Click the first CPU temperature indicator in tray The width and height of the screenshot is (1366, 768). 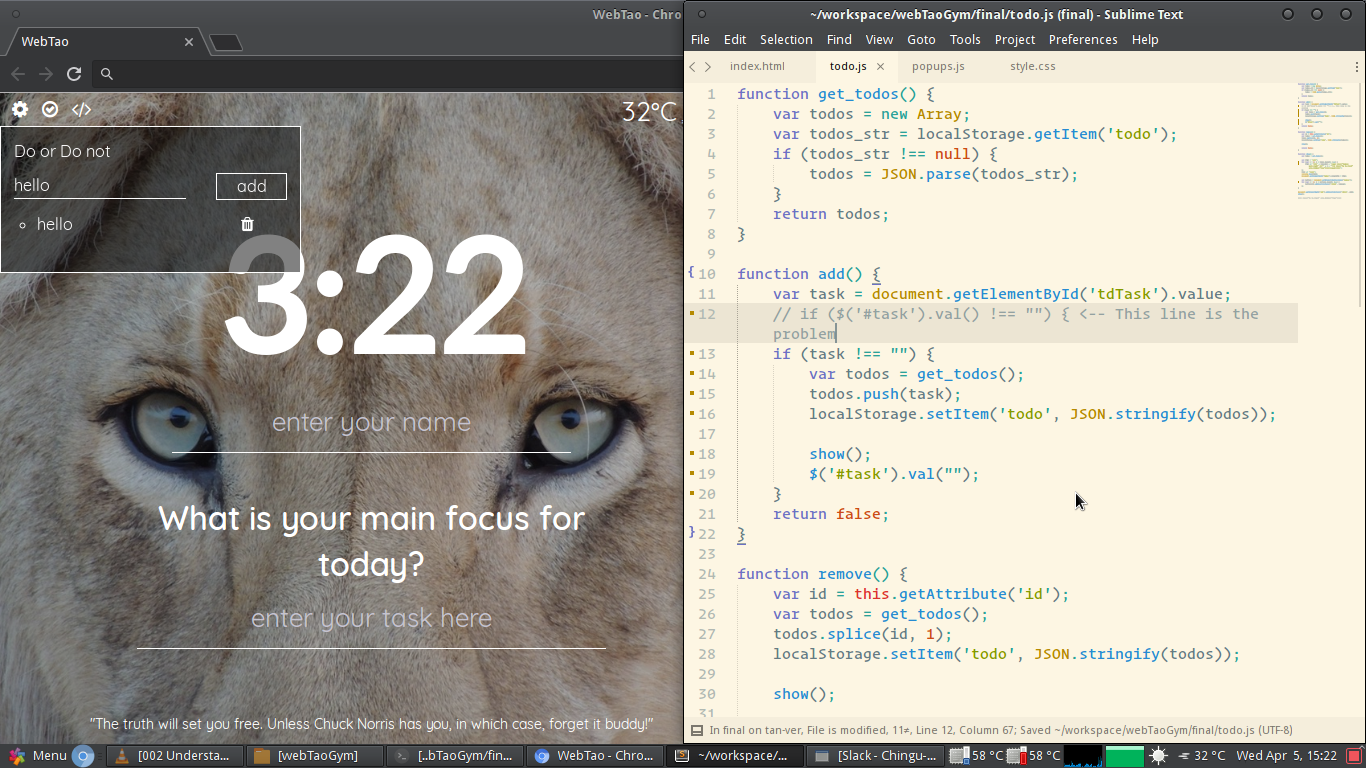point(976,756)
